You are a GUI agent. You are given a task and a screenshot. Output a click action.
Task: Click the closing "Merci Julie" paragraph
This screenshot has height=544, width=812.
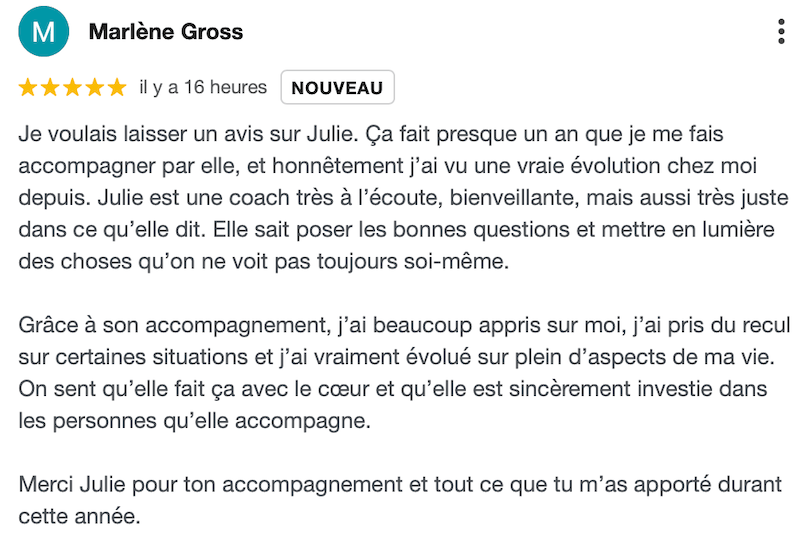coord(398,502)
